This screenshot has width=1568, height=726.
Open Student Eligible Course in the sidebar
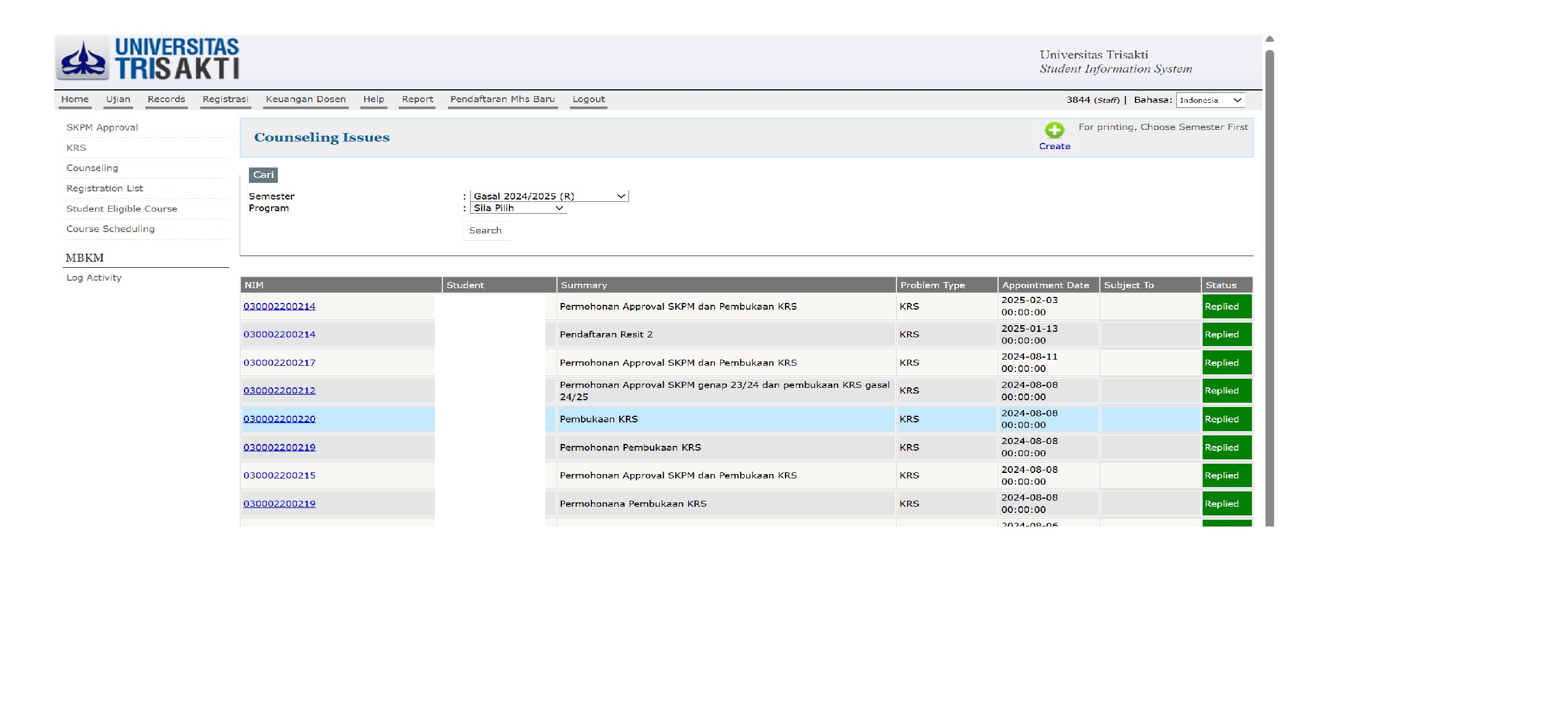[122, 209]
